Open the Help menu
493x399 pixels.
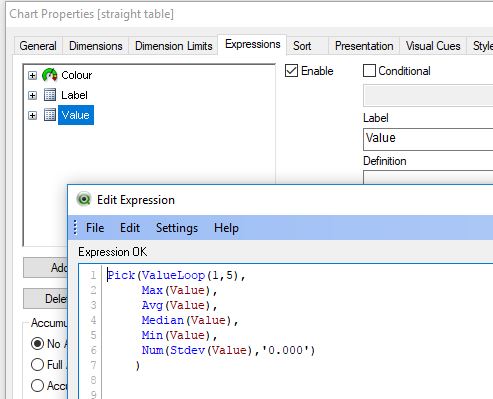(226, 228)
